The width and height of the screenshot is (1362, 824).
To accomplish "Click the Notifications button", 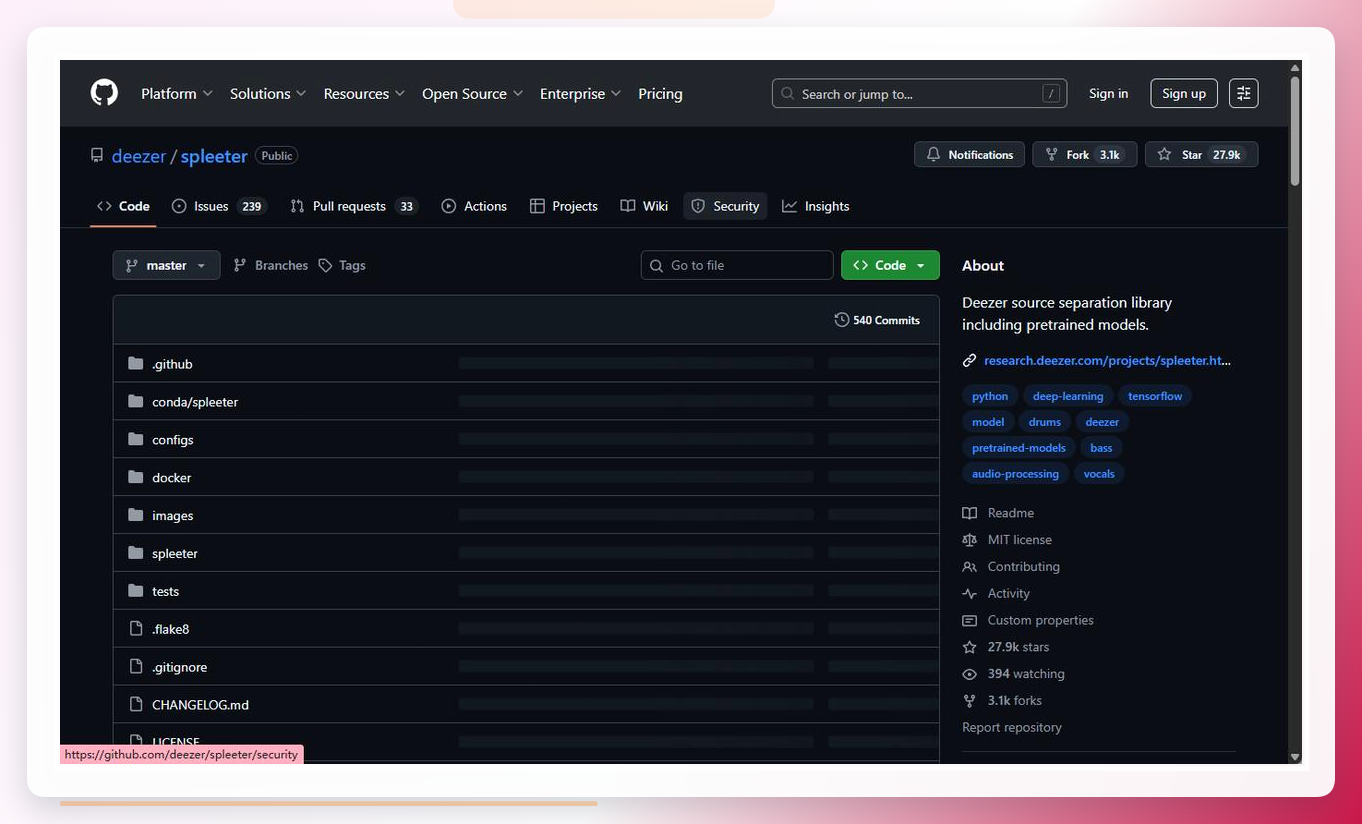I will 969,155.
